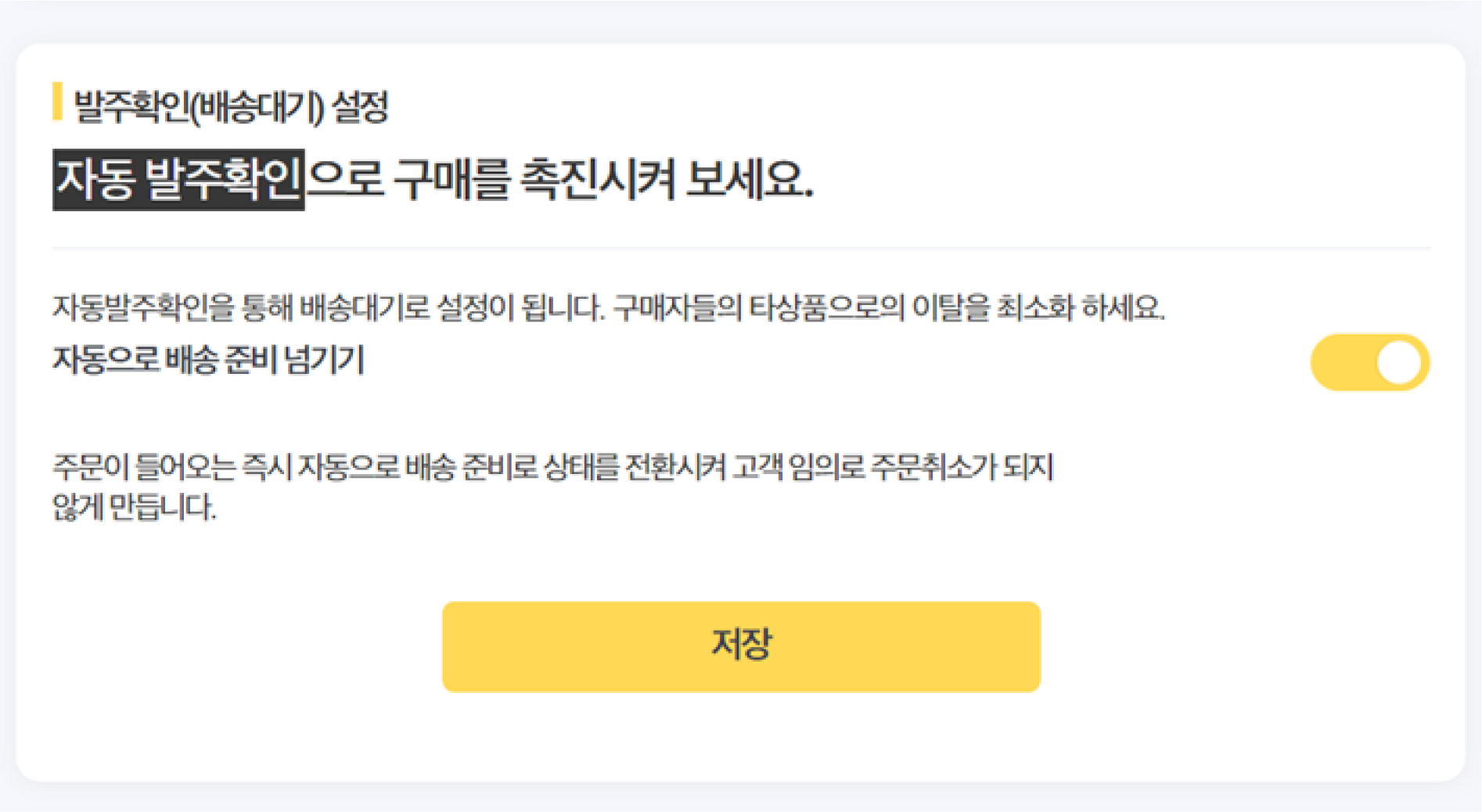Click the last line 않게 만듭니다
The height and width of the screenshot is (812, 1482).
point(134,507)
